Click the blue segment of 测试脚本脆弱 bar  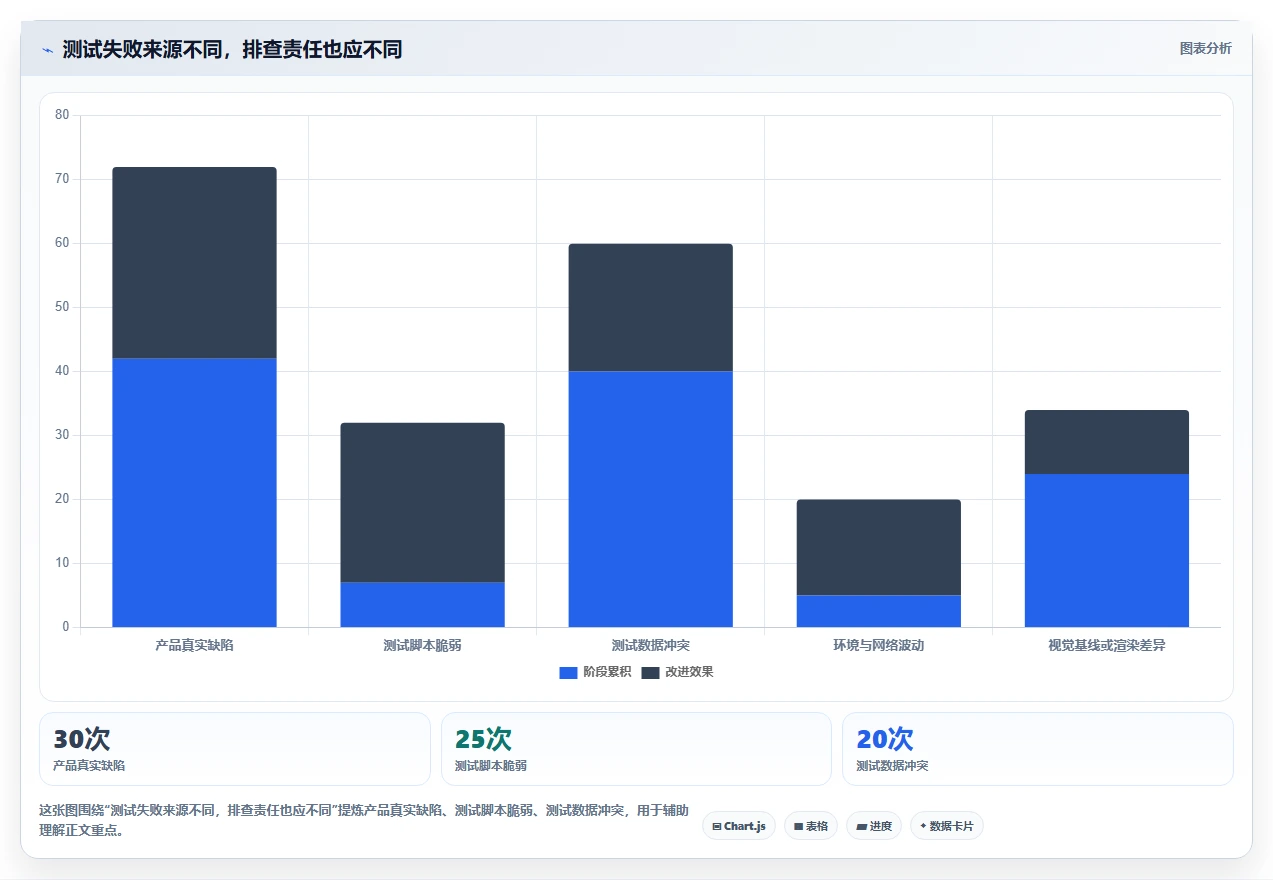click(422, 605)
